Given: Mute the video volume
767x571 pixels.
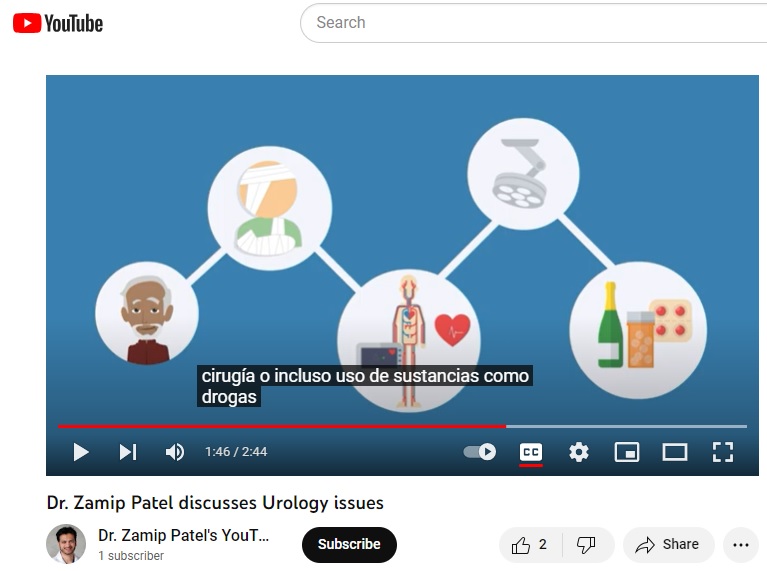Looking at the screenshot, I should pos(175,452).
